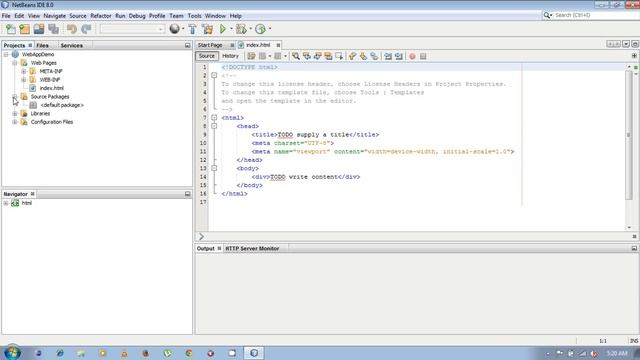Click the Debug Project icon
640x360 pixels.
pos(241,29)
